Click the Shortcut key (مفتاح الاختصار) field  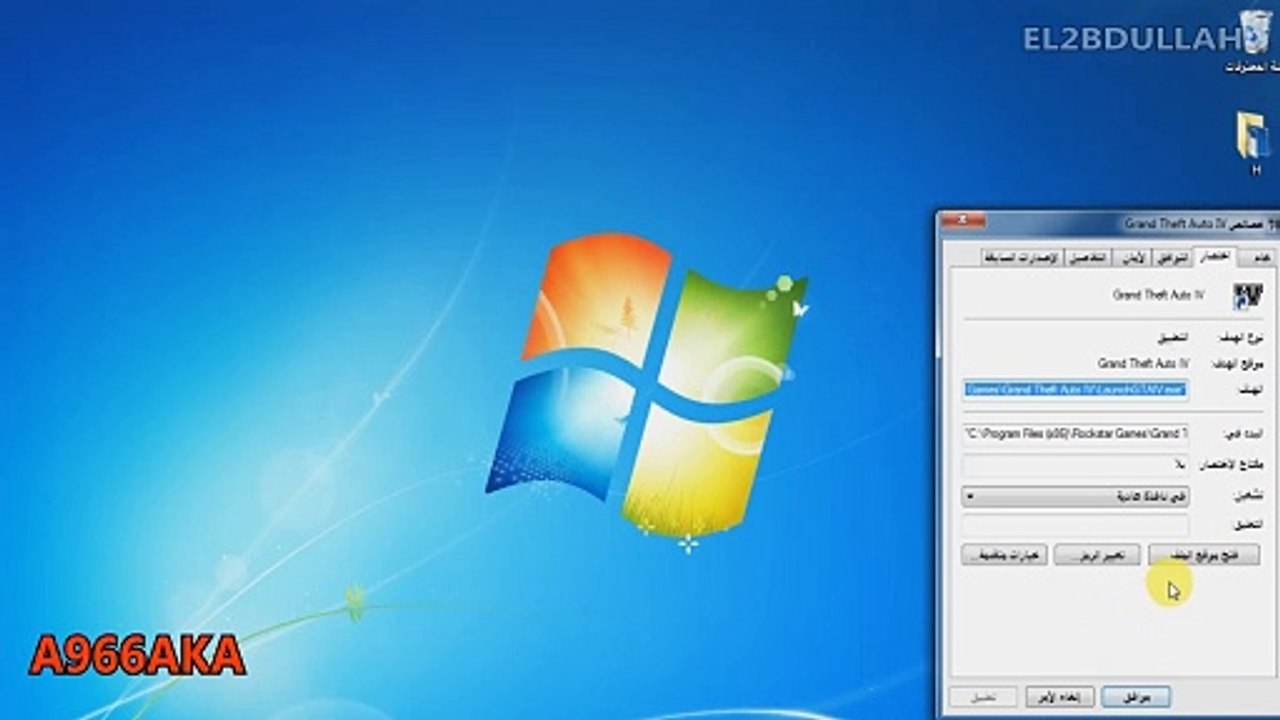pyautogui.click(x=1075, y=466)
